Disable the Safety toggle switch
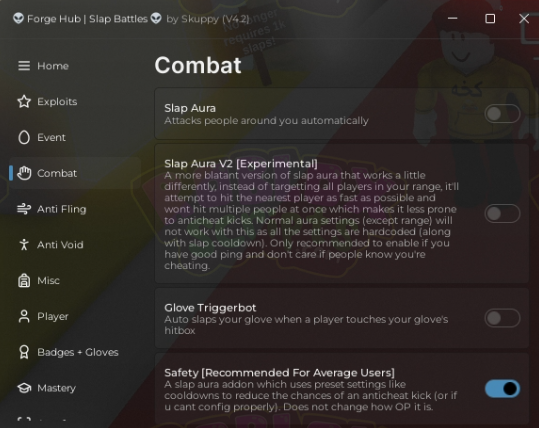539x428 pixels. (x=502, y=388)
